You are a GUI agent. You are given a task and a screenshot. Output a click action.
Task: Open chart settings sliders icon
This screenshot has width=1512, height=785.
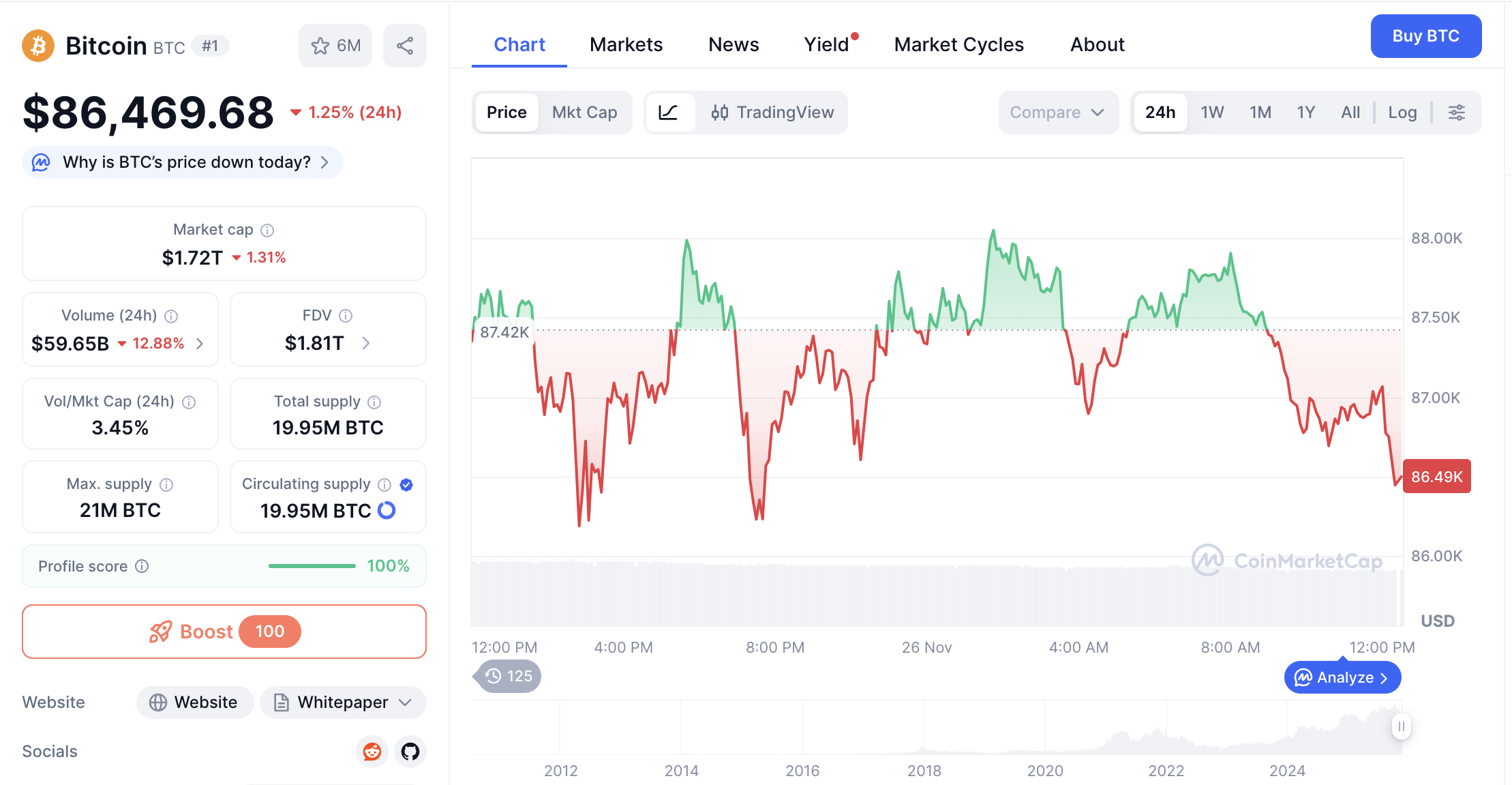[x=1457, y=113]
